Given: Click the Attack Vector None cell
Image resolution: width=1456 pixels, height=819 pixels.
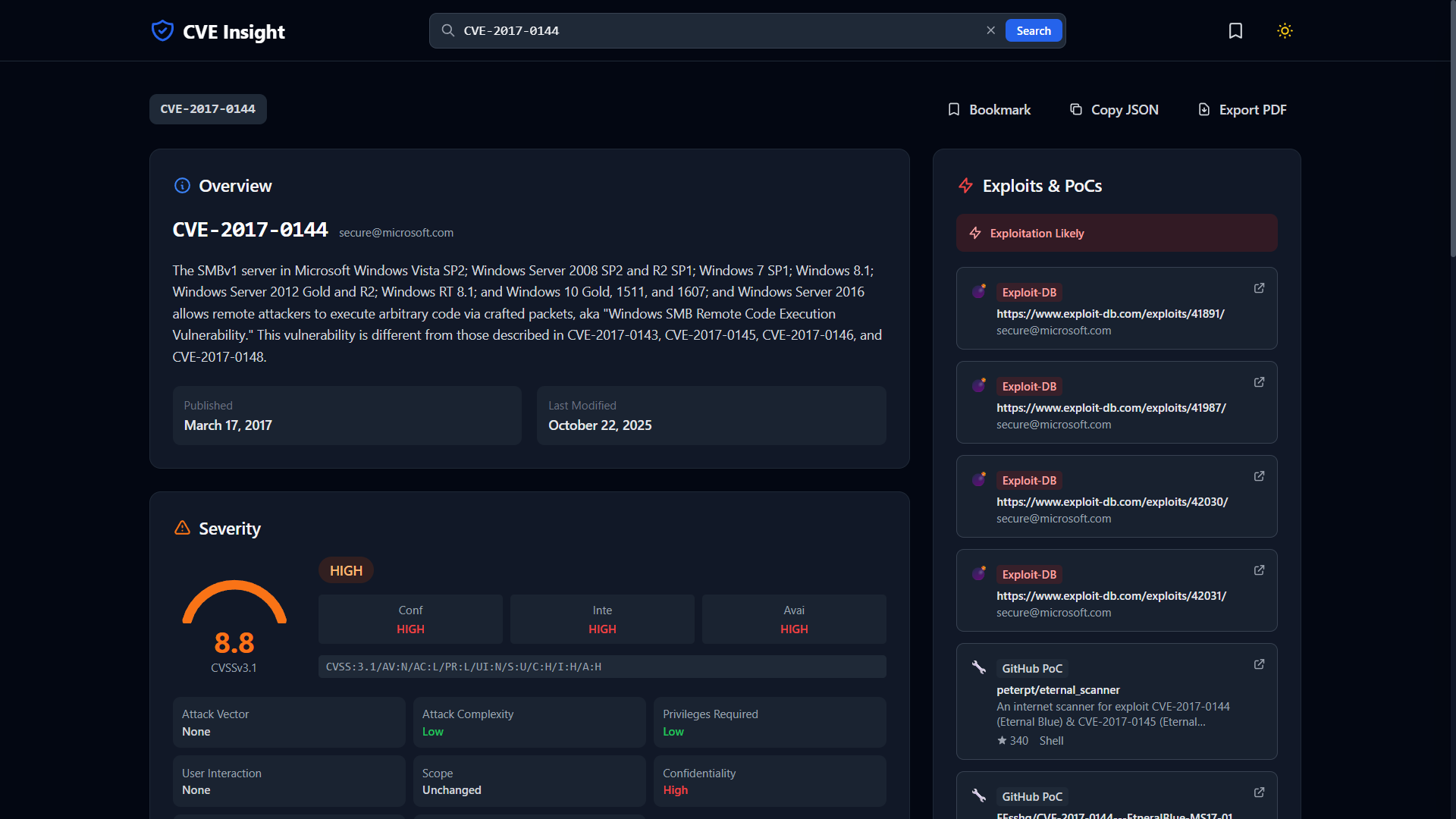Looking at the screenshot, I should click(x=289, y=722).
